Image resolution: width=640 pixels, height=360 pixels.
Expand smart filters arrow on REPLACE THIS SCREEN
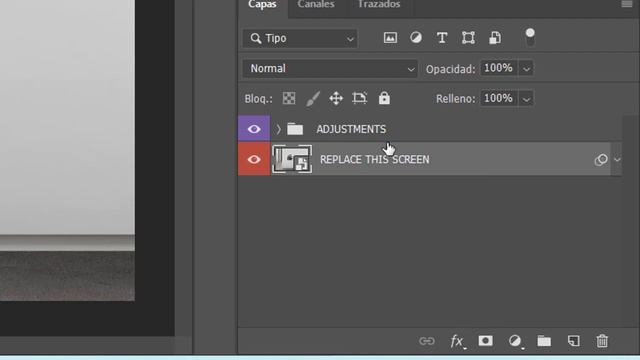617,160
